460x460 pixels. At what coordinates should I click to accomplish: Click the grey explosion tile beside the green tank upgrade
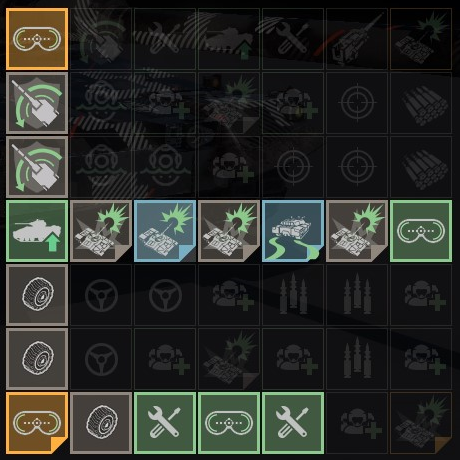pyautogui.click(x=101, y=231)
